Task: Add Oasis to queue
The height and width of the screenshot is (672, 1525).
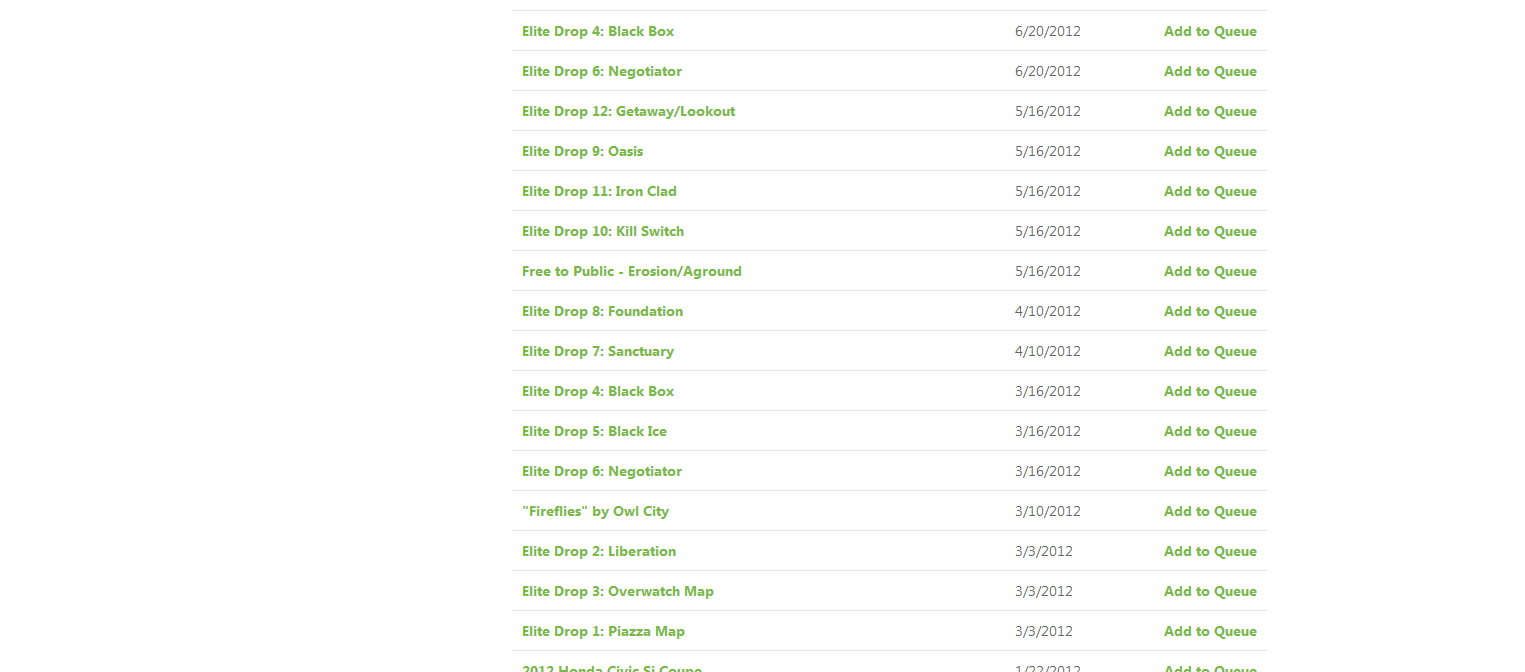Action: [1210, 151]
